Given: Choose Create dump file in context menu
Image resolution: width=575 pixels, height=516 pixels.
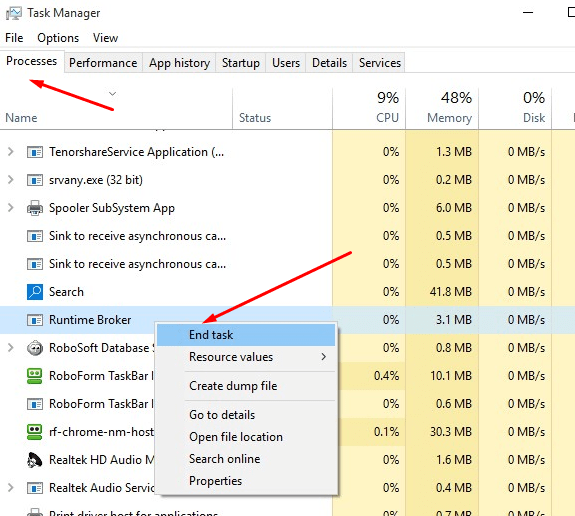Looking at the screenshot, I should (246, 386).
